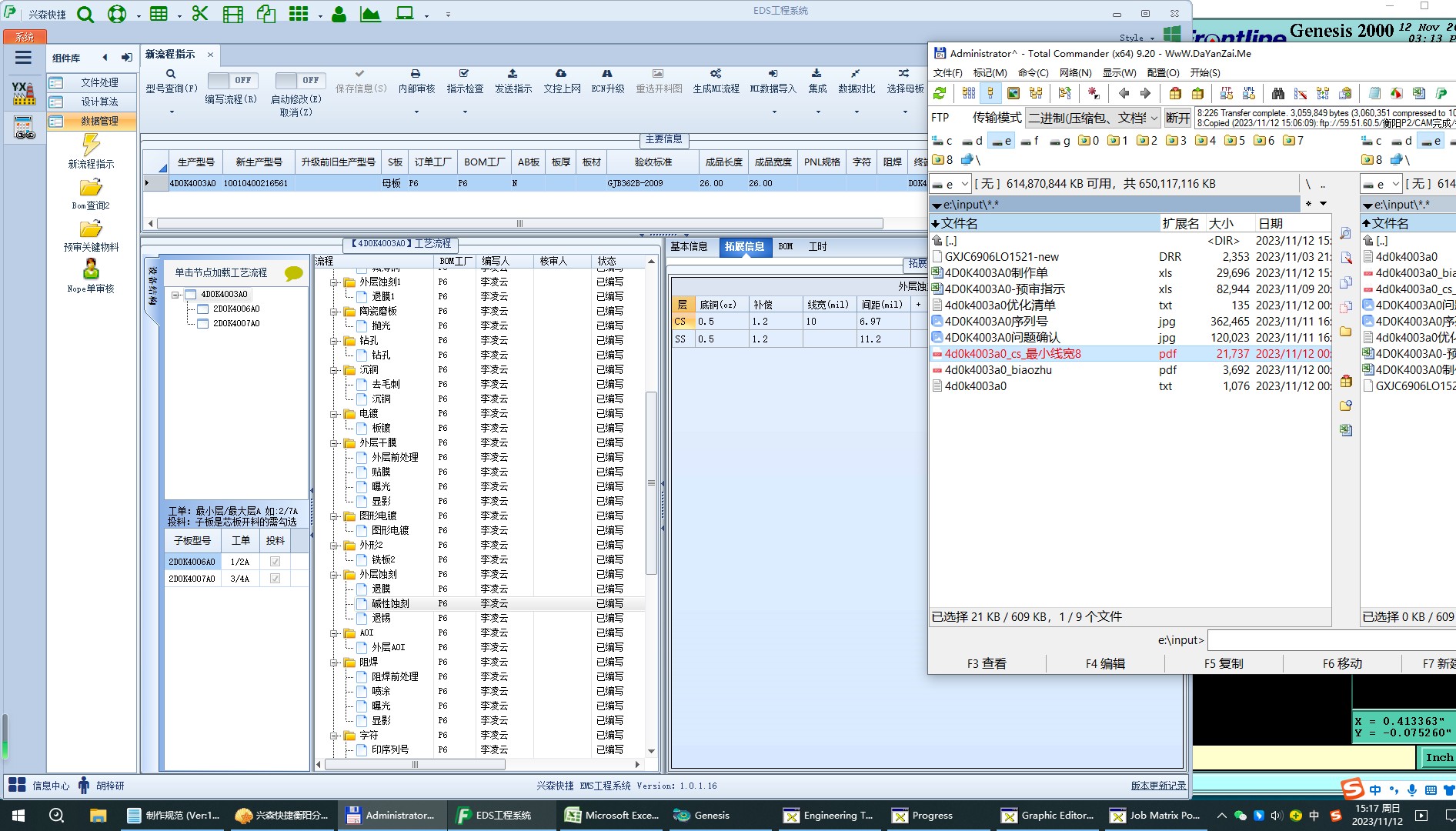
Task: Open the Nope单审核 shortcut
Action: 91,276
